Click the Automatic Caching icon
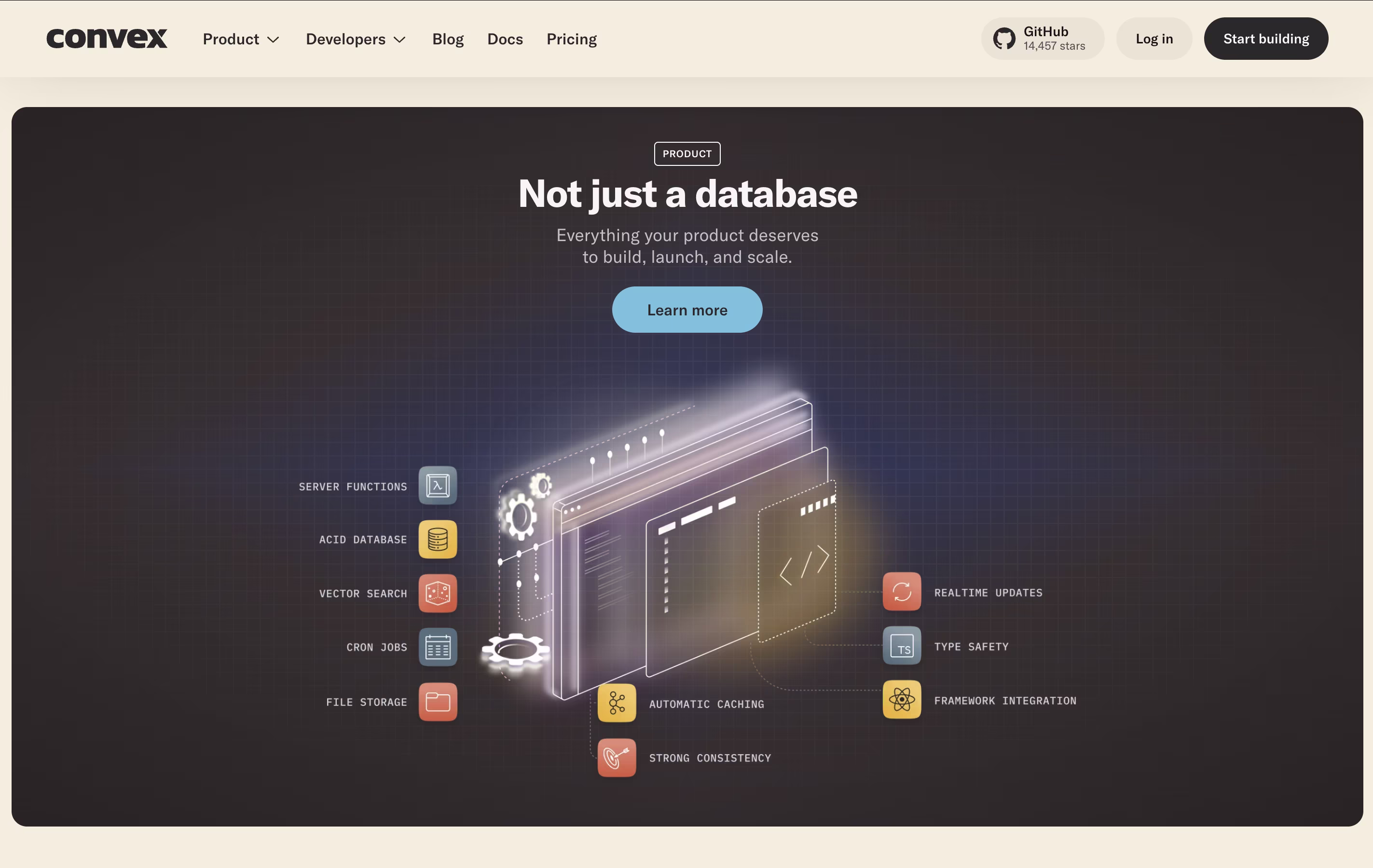The image size is (1373, 868). click(x=617, y=703)
